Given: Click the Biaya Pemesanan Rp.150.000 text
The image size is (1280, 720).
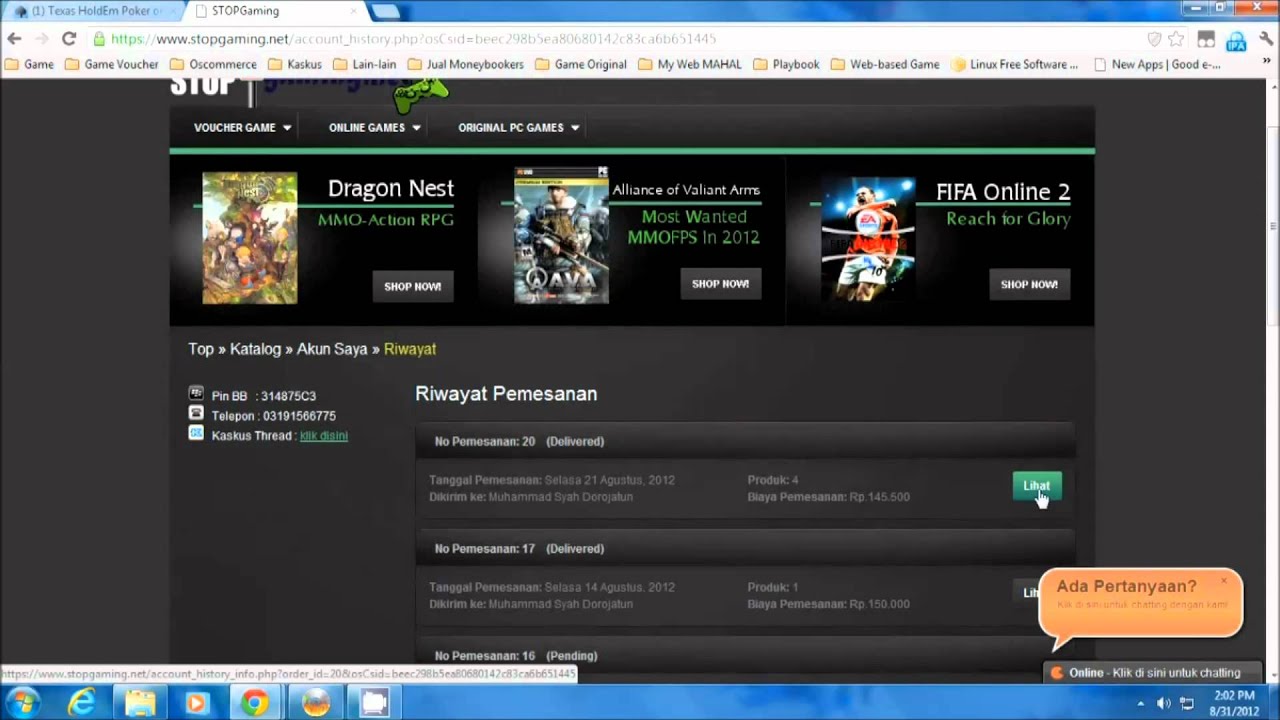Looking at the screenshot, I should [828, 604].
